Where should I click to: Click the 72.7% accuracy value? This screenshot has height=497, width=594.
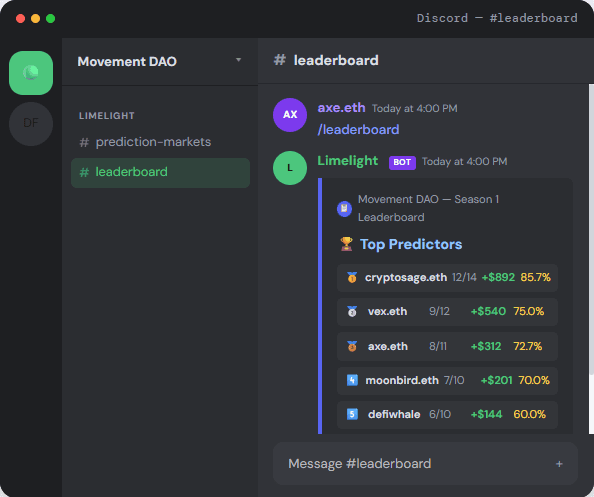coord(527,346)
